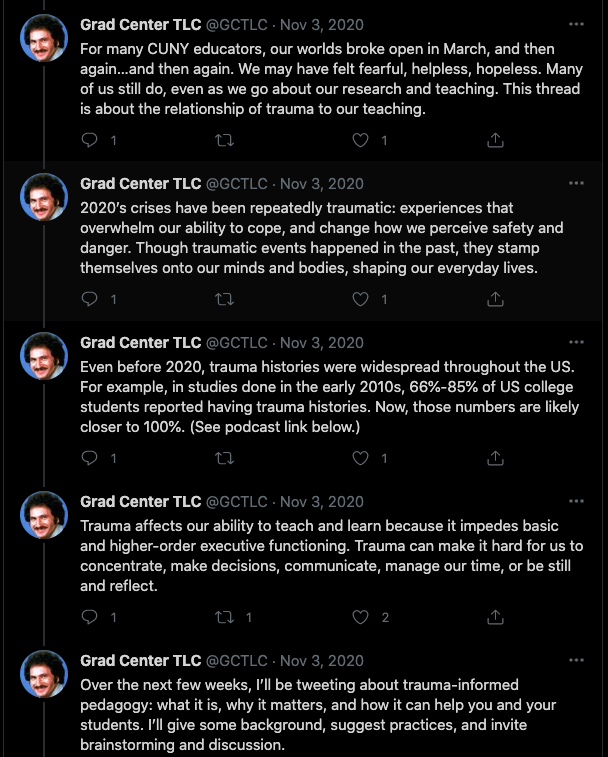This screenshot has height=757, width=608.
Task: Retweet the first tweet about CUNY educators
Action: pos(225,141)
